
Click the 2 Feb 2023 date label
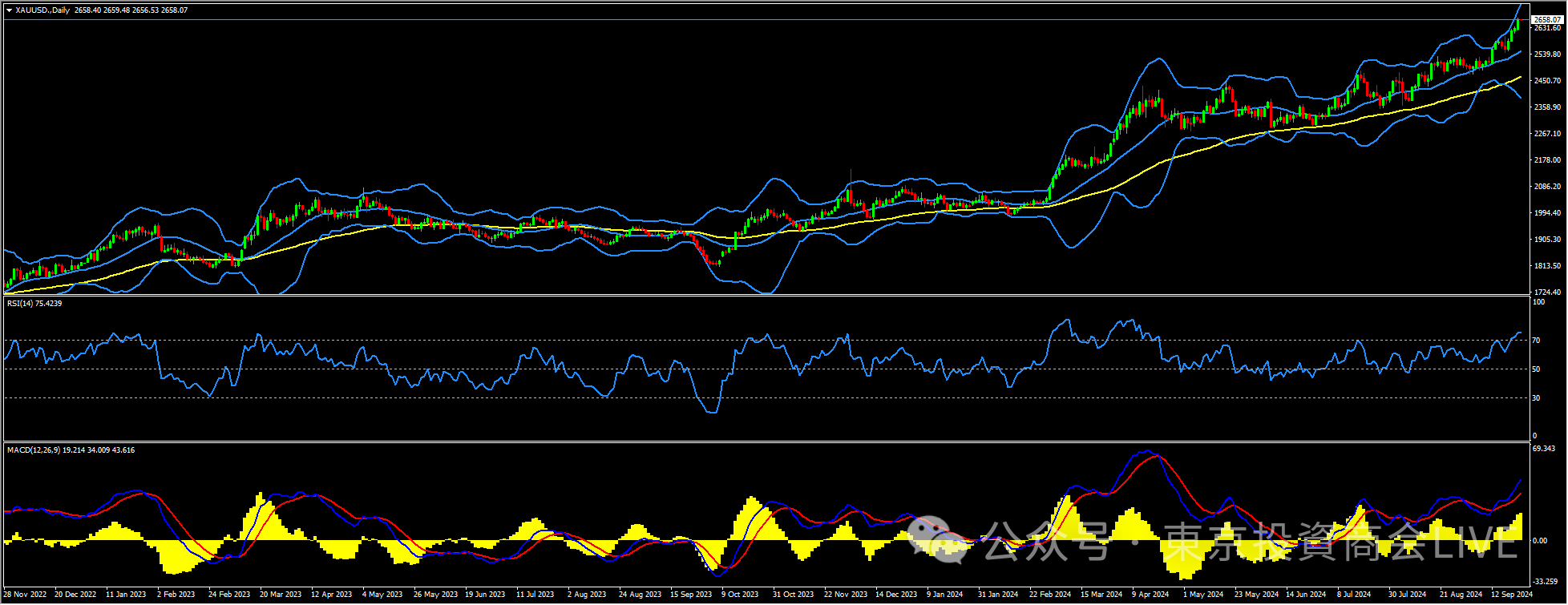(x=176, y=595)
